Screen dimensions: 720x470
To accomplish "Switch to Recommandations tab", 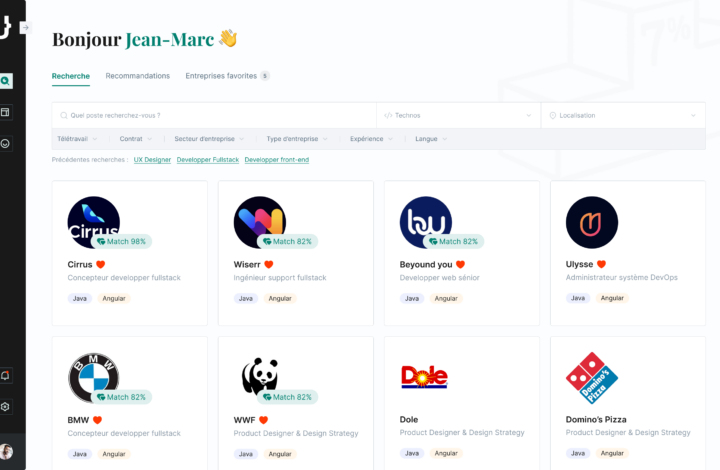I will point(138,76).
